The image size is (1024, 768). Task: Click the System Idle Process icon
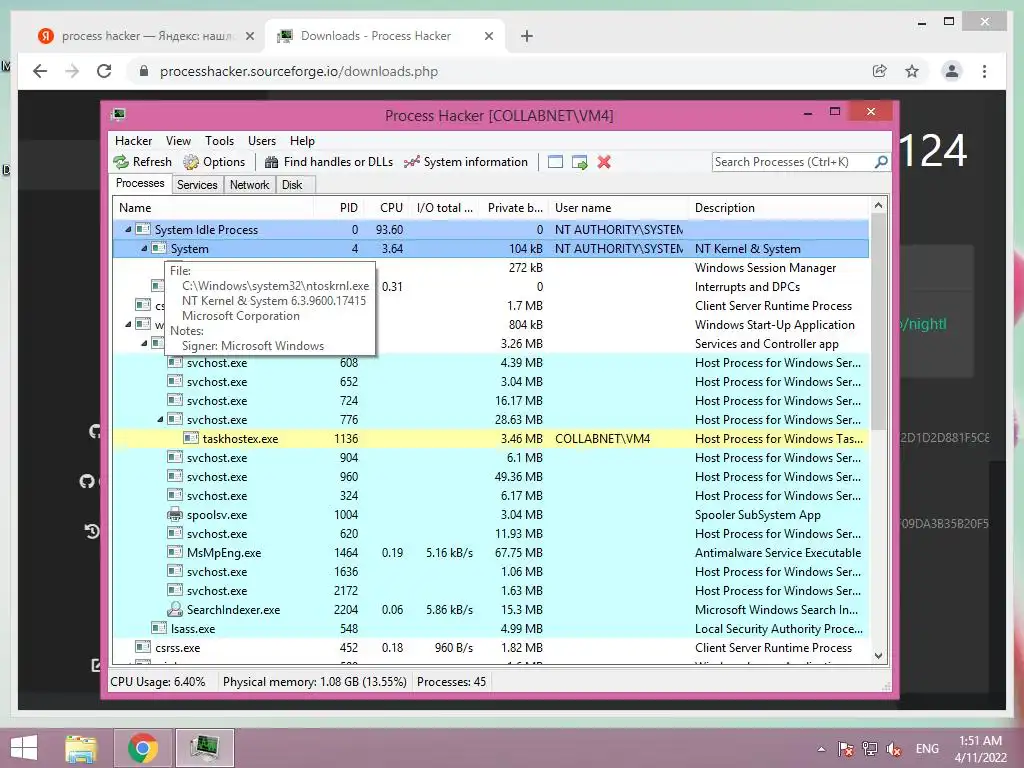pos(143,229)
